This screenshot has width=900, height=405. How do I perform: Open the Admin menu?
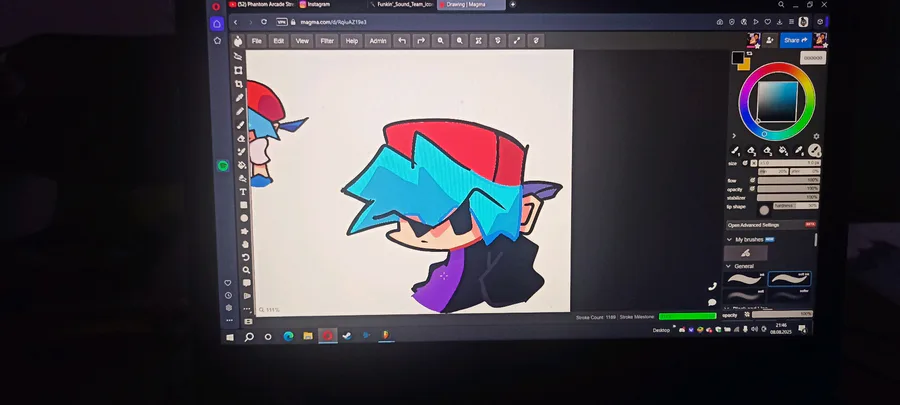pyautogui.click(x=377, y=41)
